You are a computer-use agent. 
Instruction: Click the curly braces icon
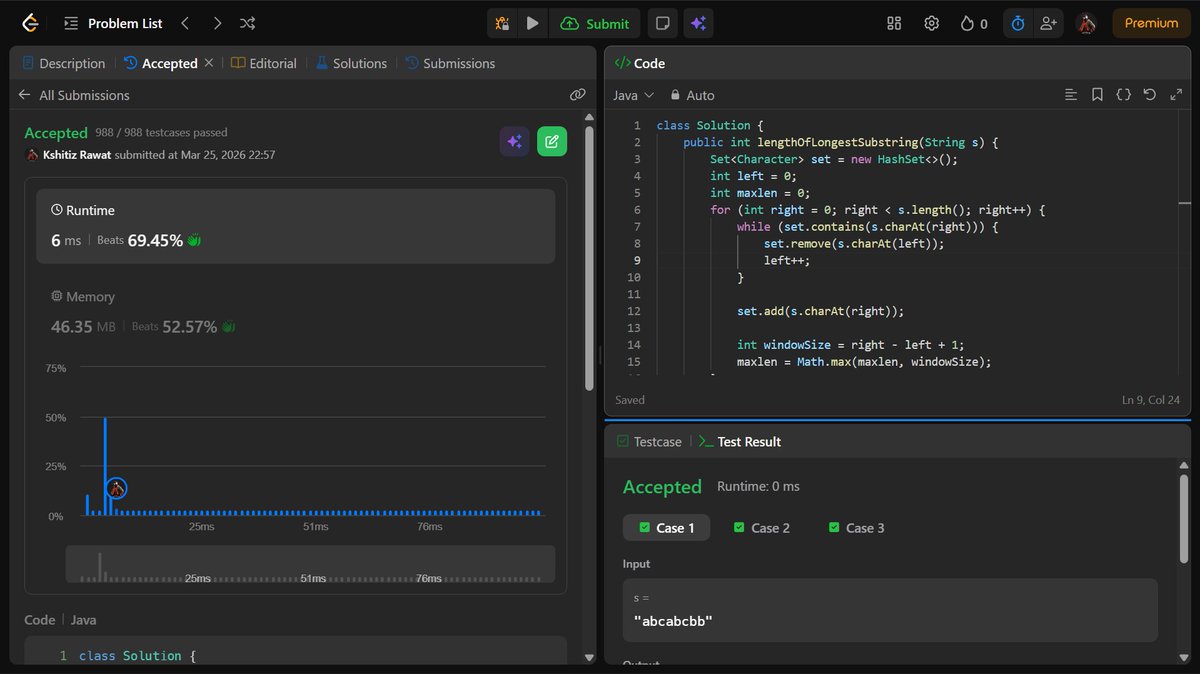(1123, 95)
